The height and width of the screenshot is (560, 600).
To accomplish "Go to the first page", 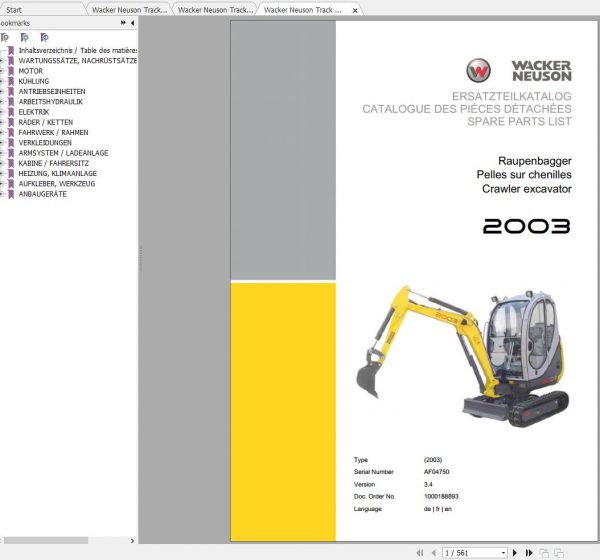I will (x=420, y=553).
